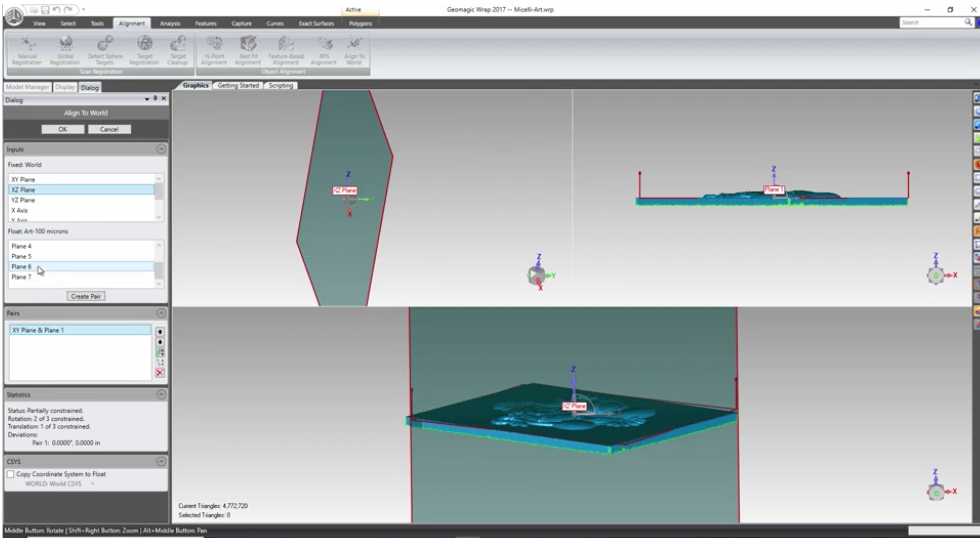Click the orientation gizmo in top-right viewport

click(936, 275)
